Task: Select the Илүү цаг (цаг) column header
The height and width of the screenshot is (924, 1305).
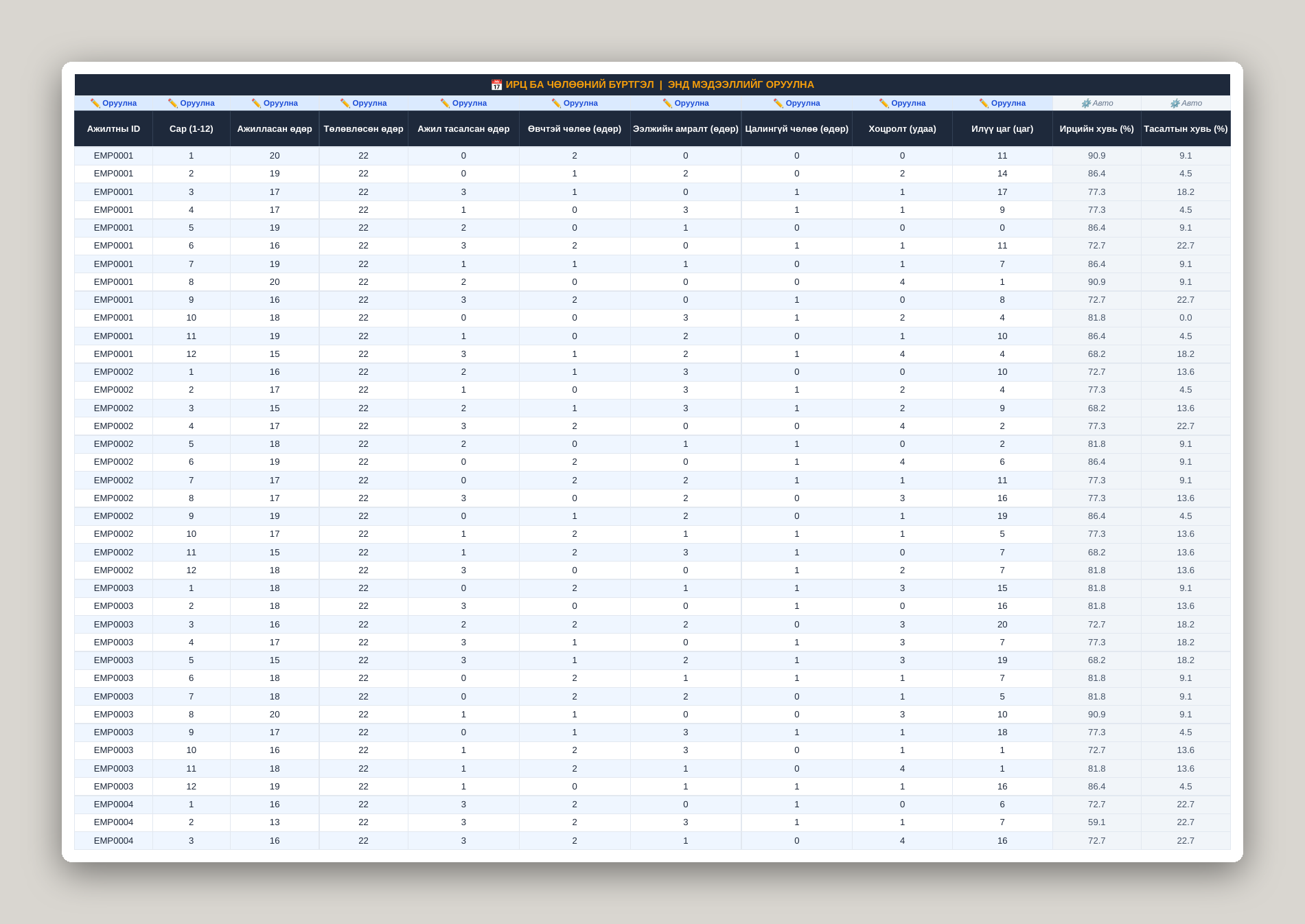Action: pyautogui.click(x=1002, y=128)
